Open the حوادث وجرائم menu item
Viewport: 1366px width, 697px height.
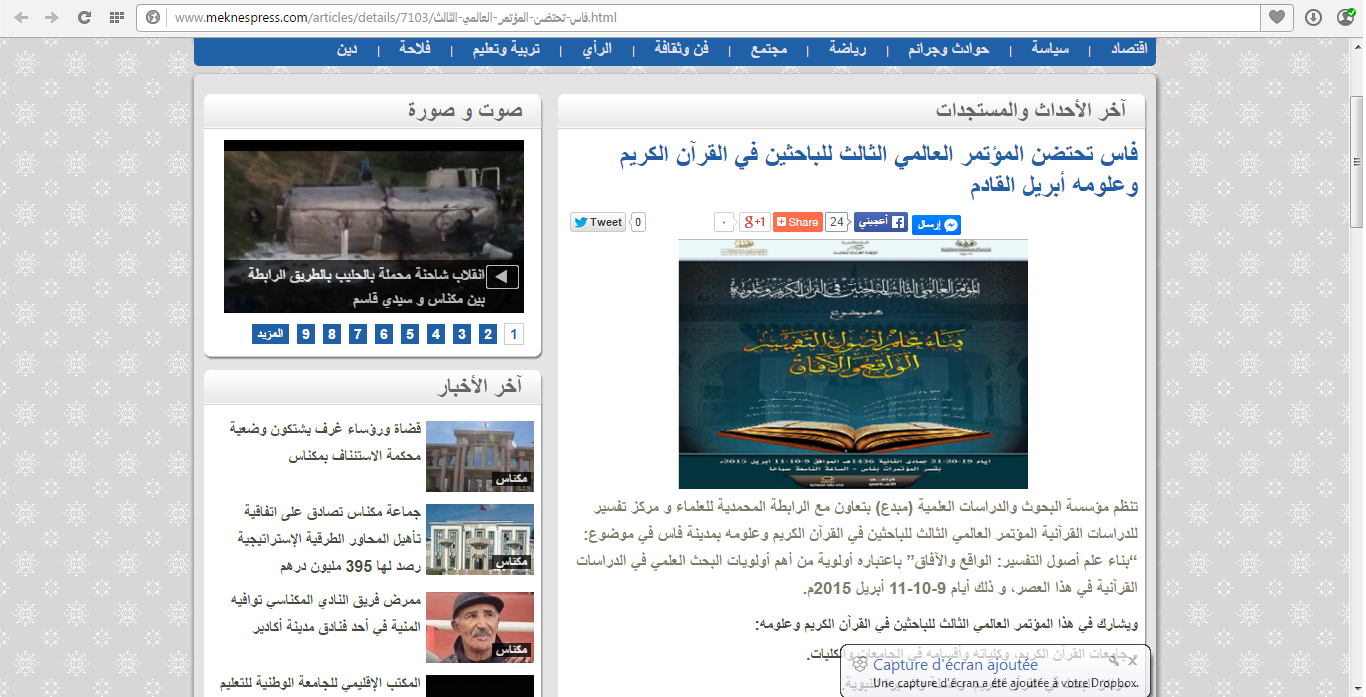click(x=949, y=49)
